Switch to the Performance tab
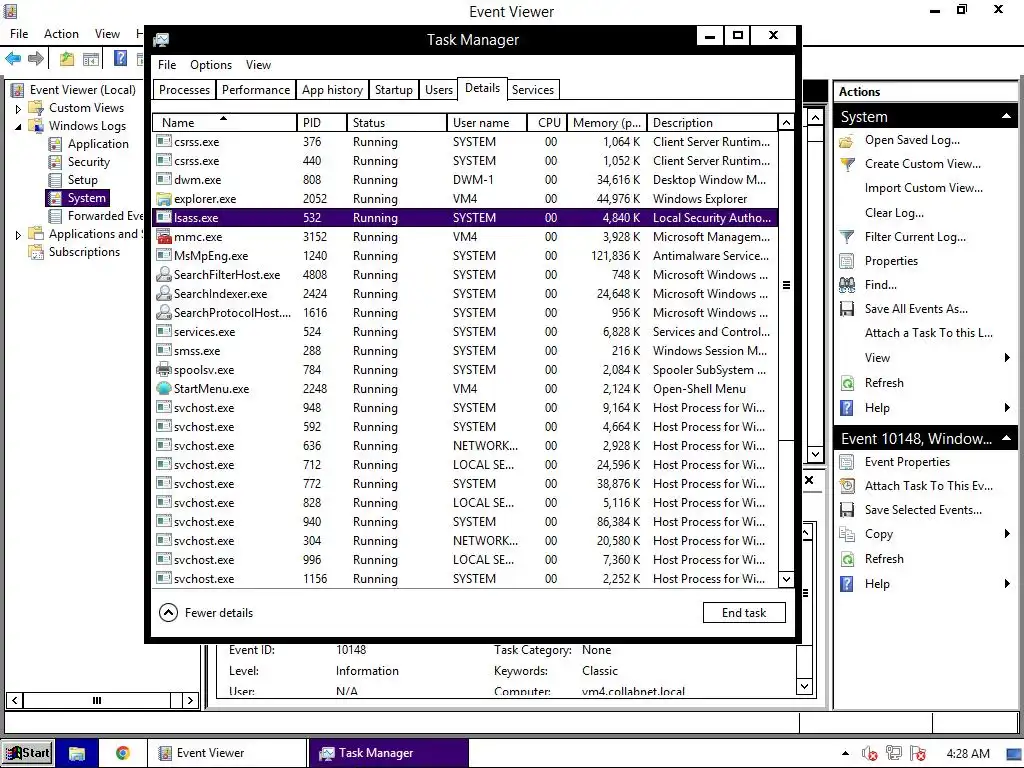Image resolution: width=1024 pixels, height=768 pixels. 255,90
